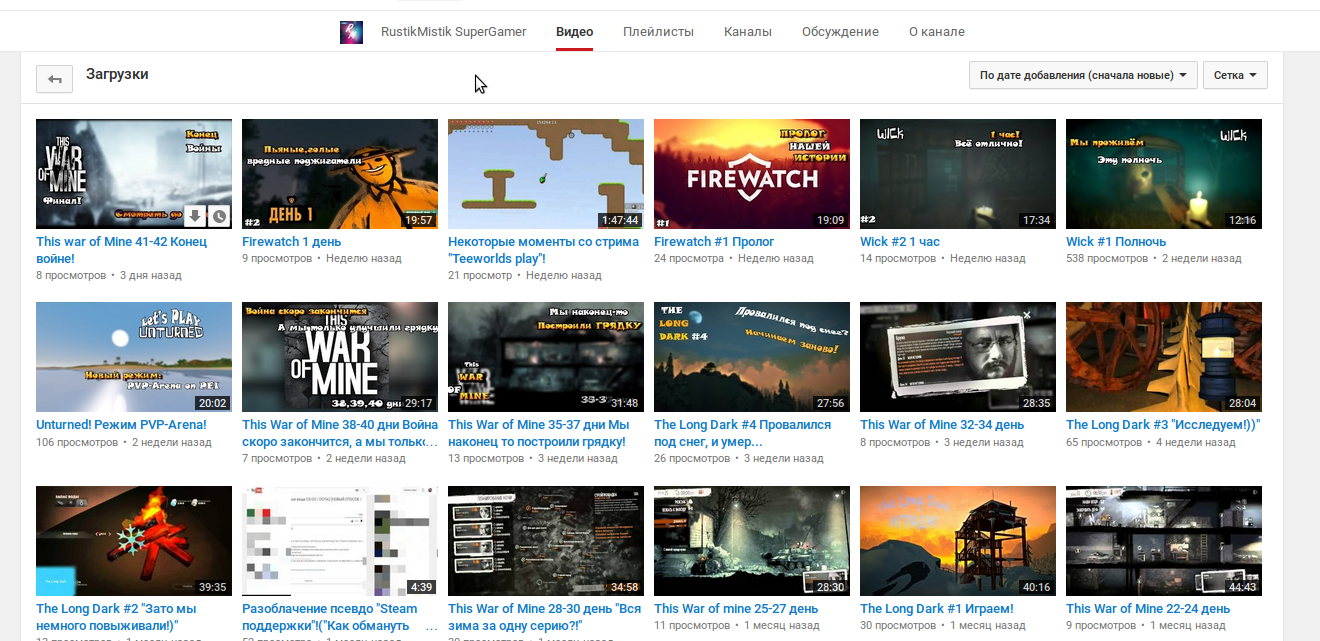Click the '14 просмотров' view count
This screenshot has height=641, width=1320.
899,259
